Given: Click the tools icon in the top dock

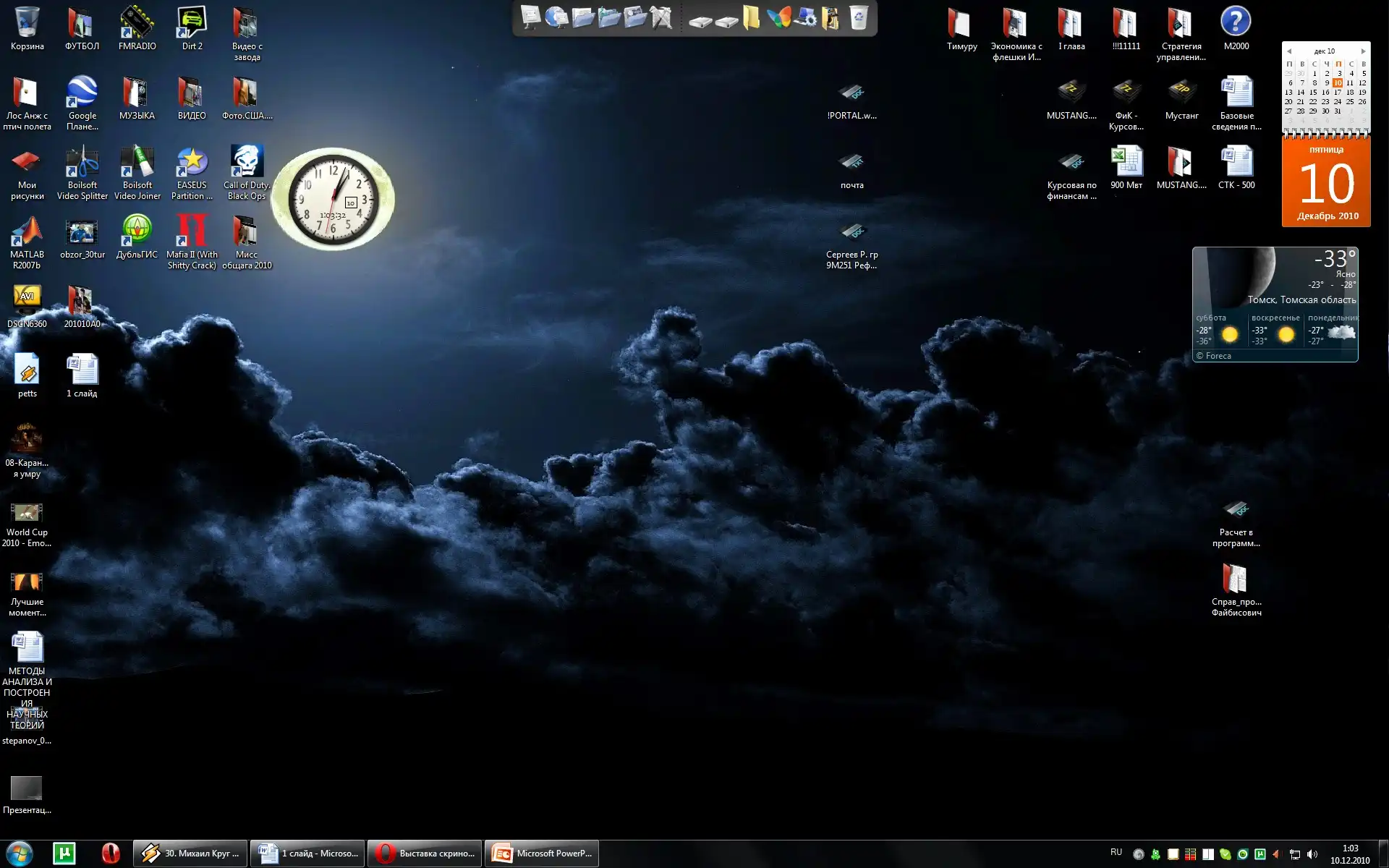Looking at the screenshot, I should tap(660, 17).
